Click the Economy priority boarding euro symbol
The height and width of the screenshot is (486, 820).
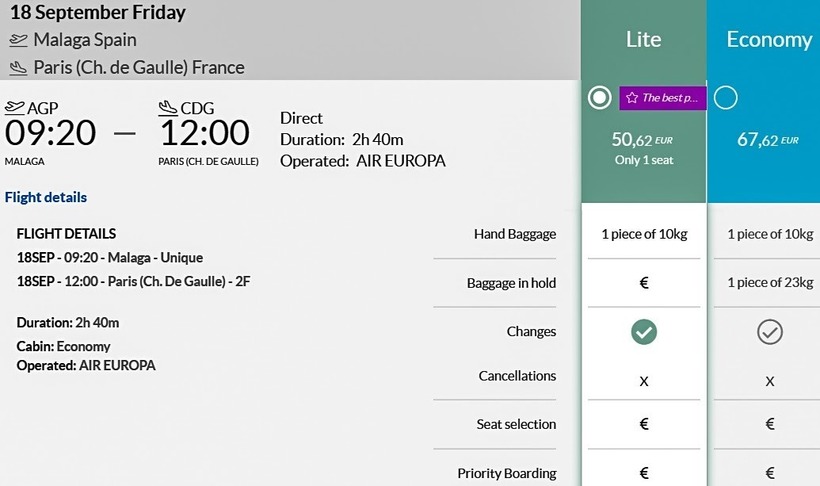coord(769,473)
